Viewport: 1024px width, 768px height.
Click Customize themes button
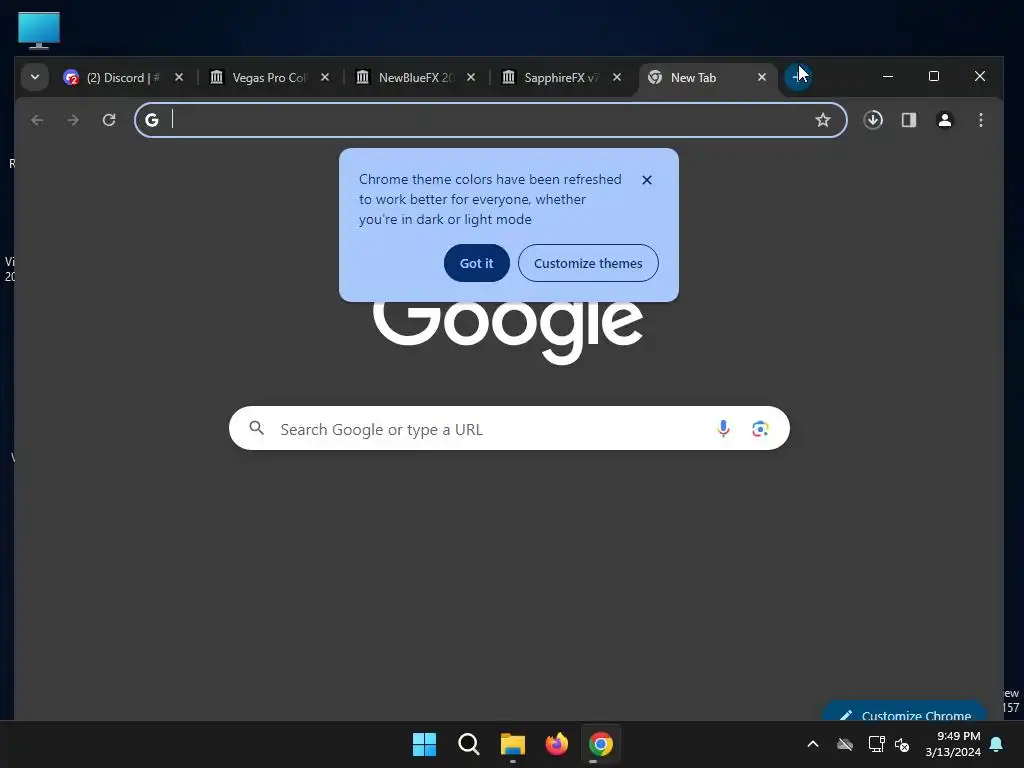click(588, 263)
